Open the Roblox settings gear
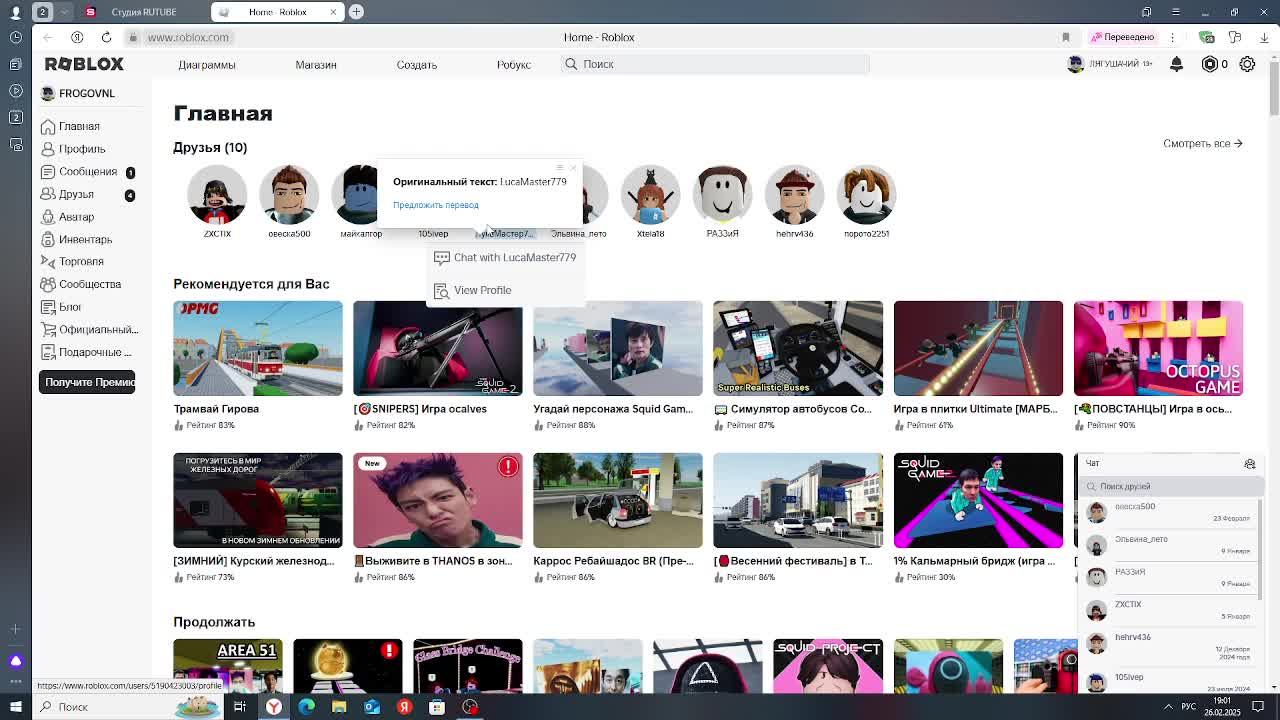Image resolution: width=1280 pixels, height=720 pixels. (x=1247, y=64)
